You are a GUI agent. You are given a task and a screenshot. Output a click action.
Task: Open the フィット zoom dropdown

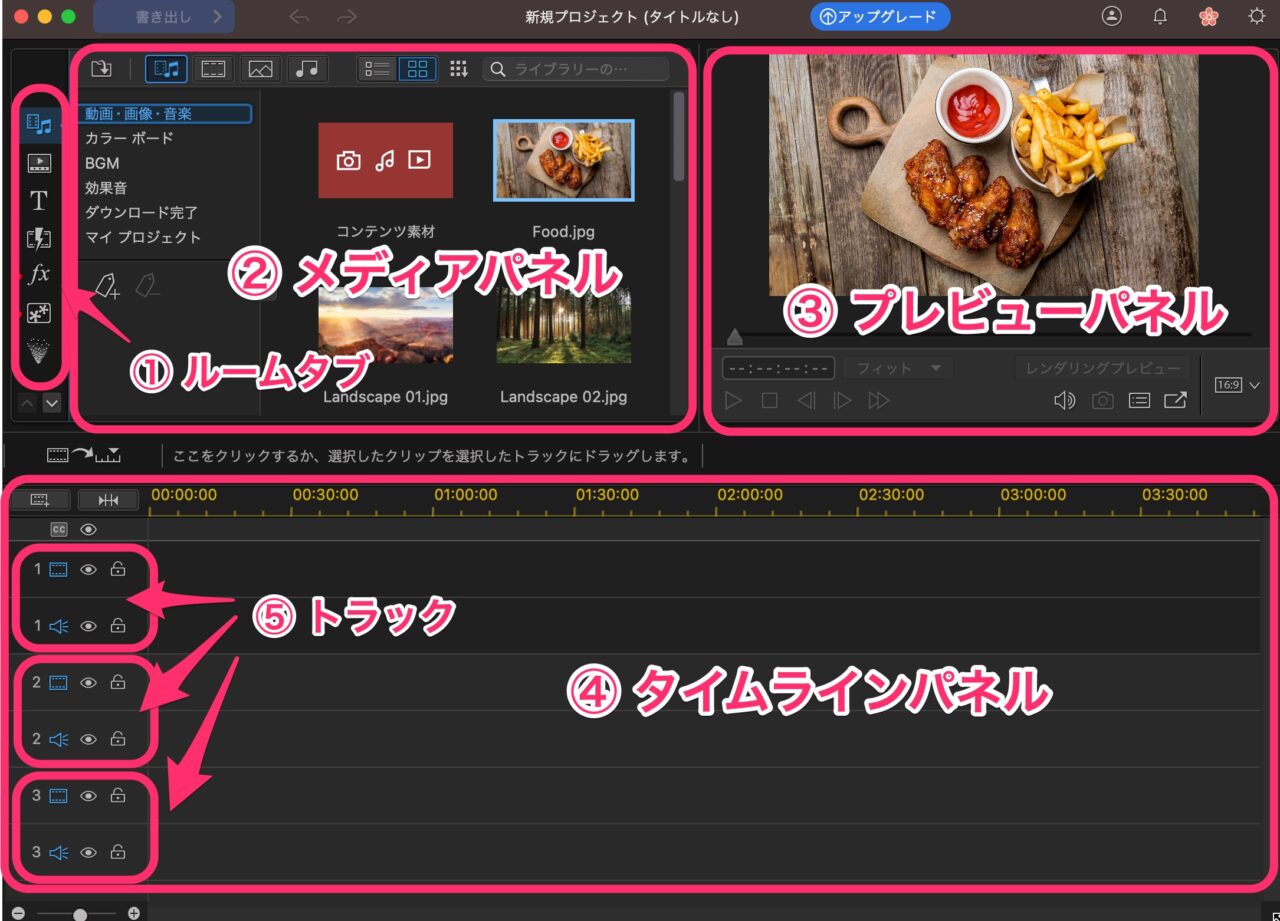click(898, 368)
